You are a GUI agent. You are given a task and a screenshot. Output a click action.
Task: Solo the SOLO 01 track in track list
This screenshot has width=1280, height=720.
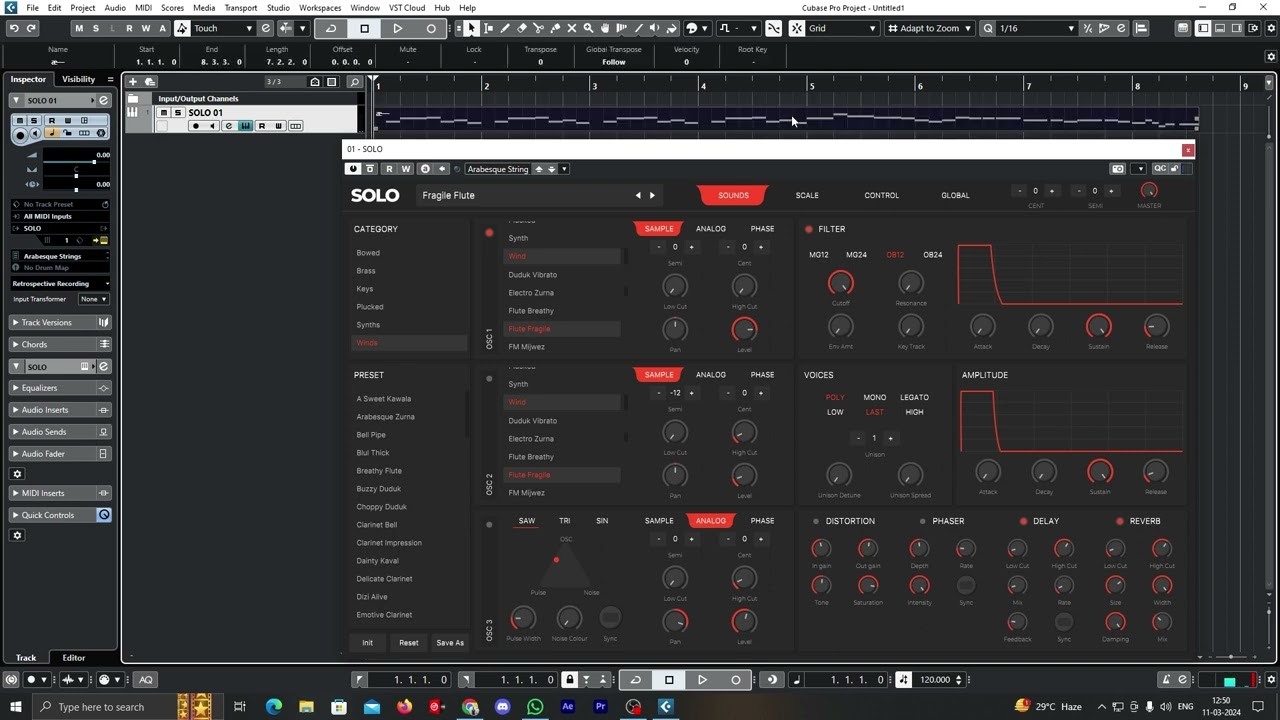(x=178, y=113)
